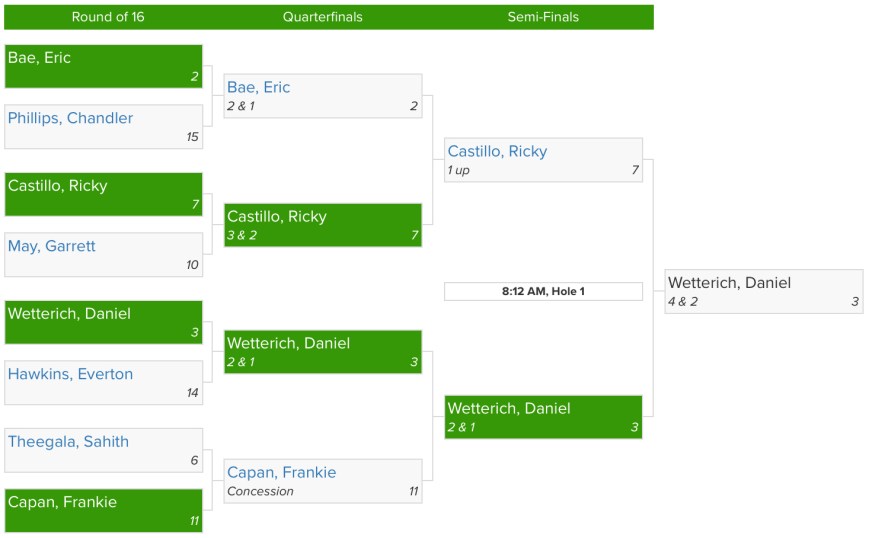View May, Garrett player profile
869x538 pixels.
pyautogui.click(x=52, y=246)
